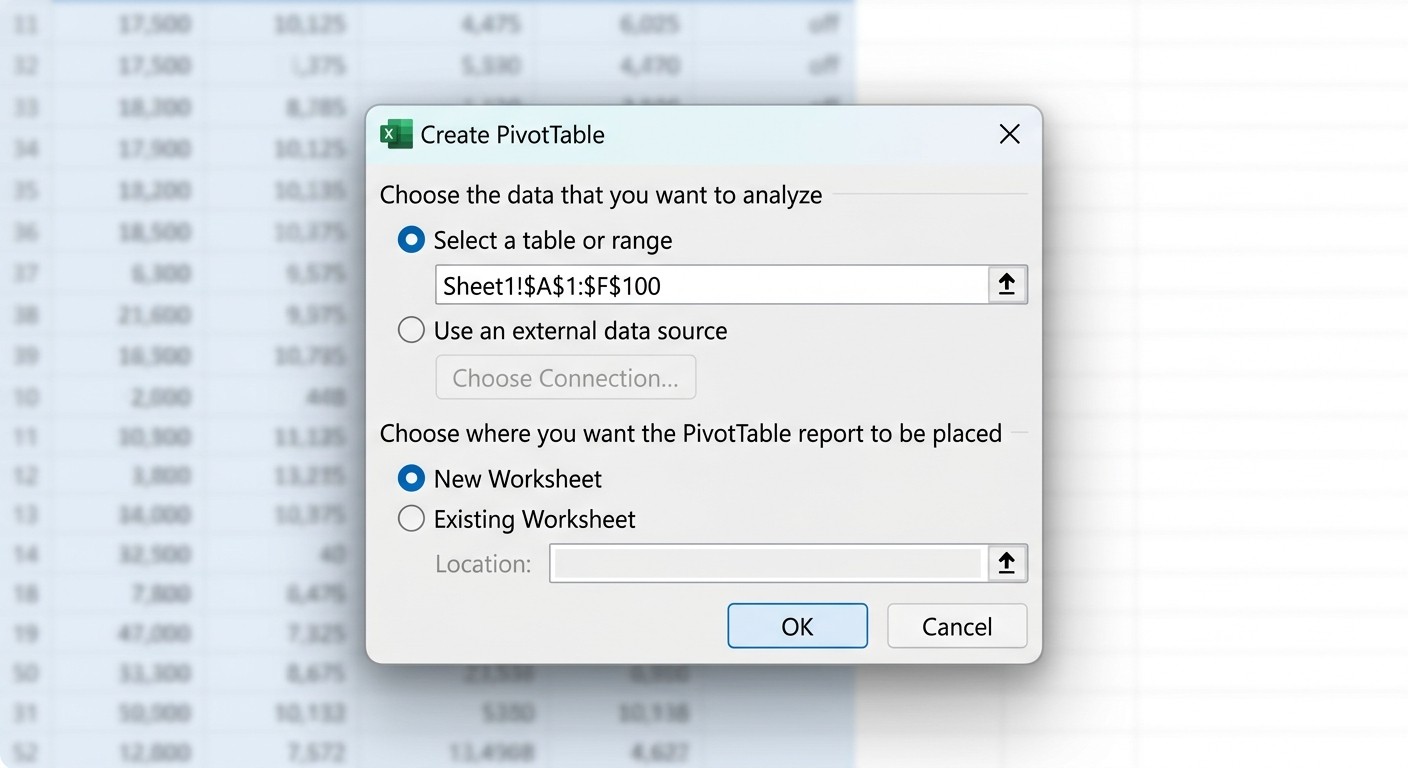
Task: Click the Table/Range field showing Sheet1!$A$1:$F$100
Action: (x=712, y=285)
